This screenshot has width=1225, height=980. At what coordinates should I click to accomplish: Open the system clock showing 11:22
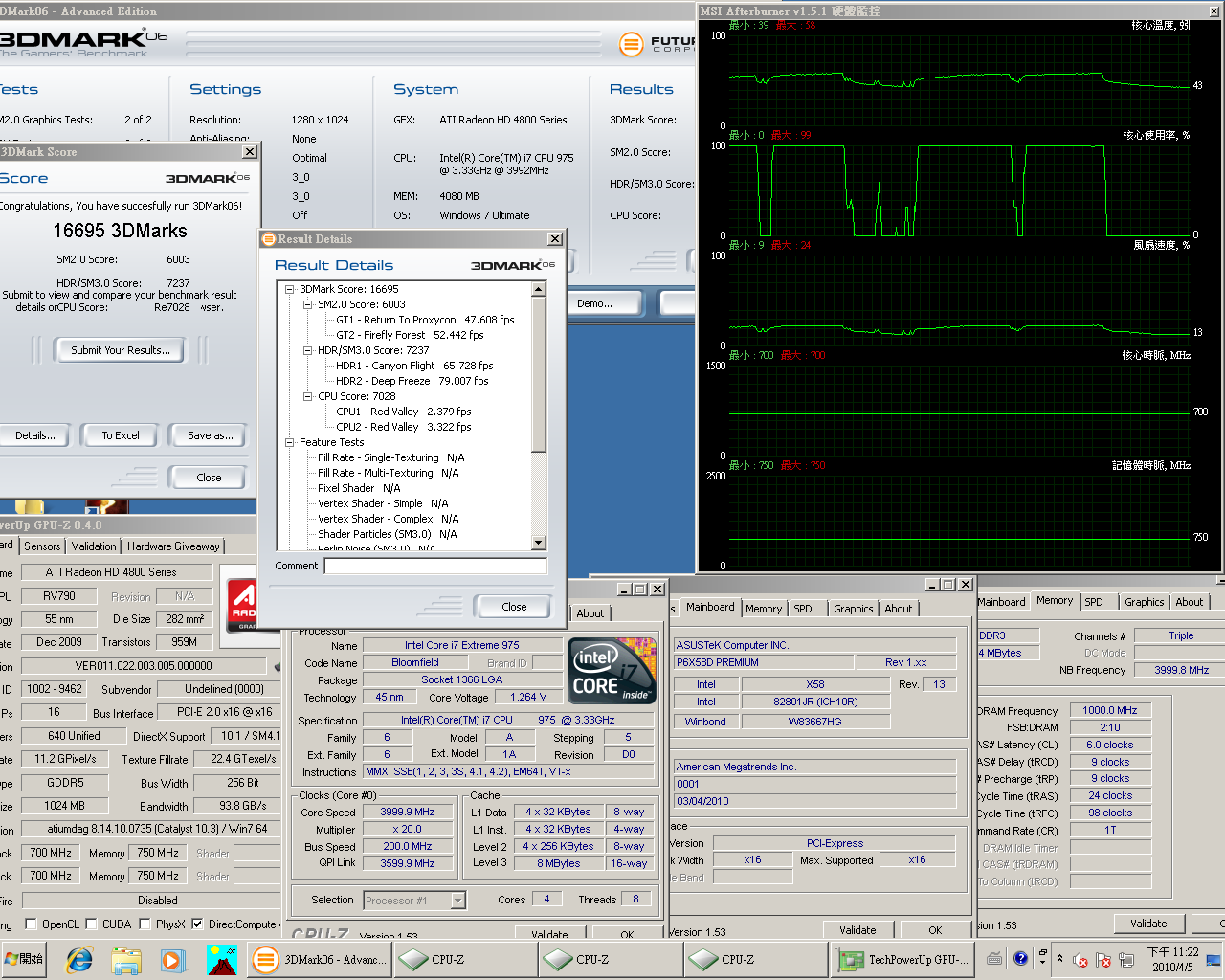point(1172,959)
